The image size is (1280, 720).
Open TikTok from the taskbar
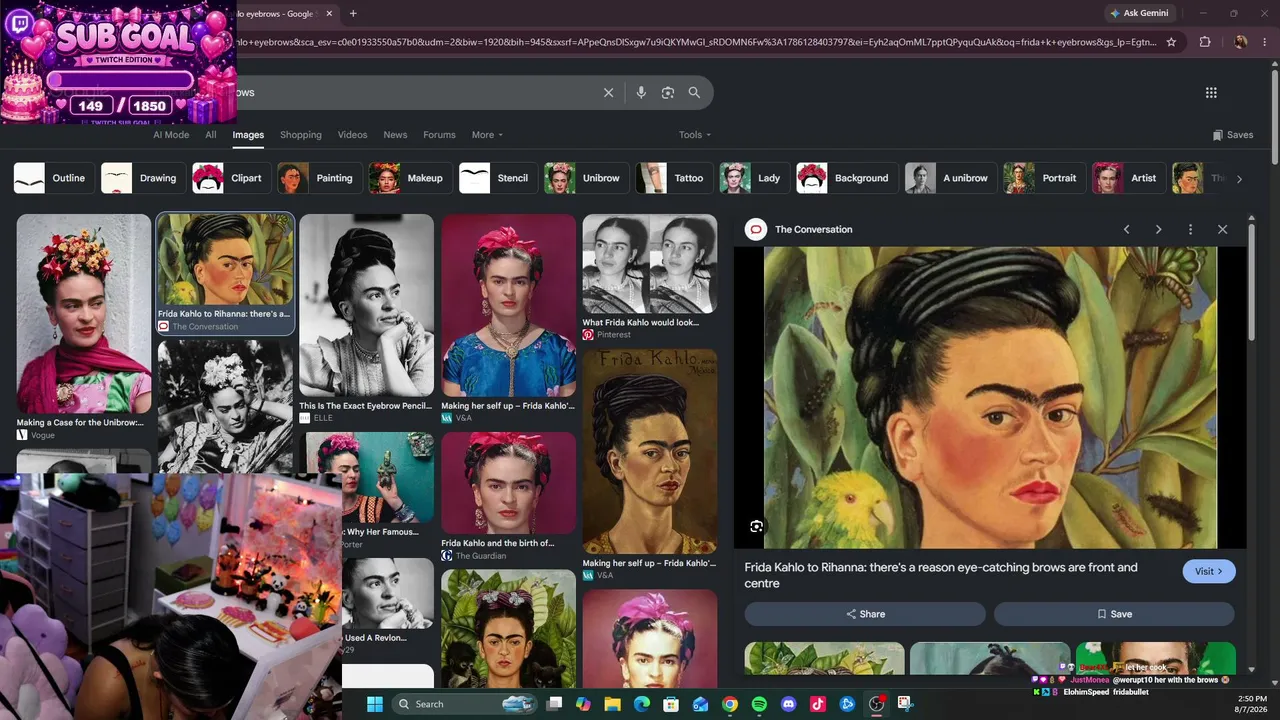[817, 704]
